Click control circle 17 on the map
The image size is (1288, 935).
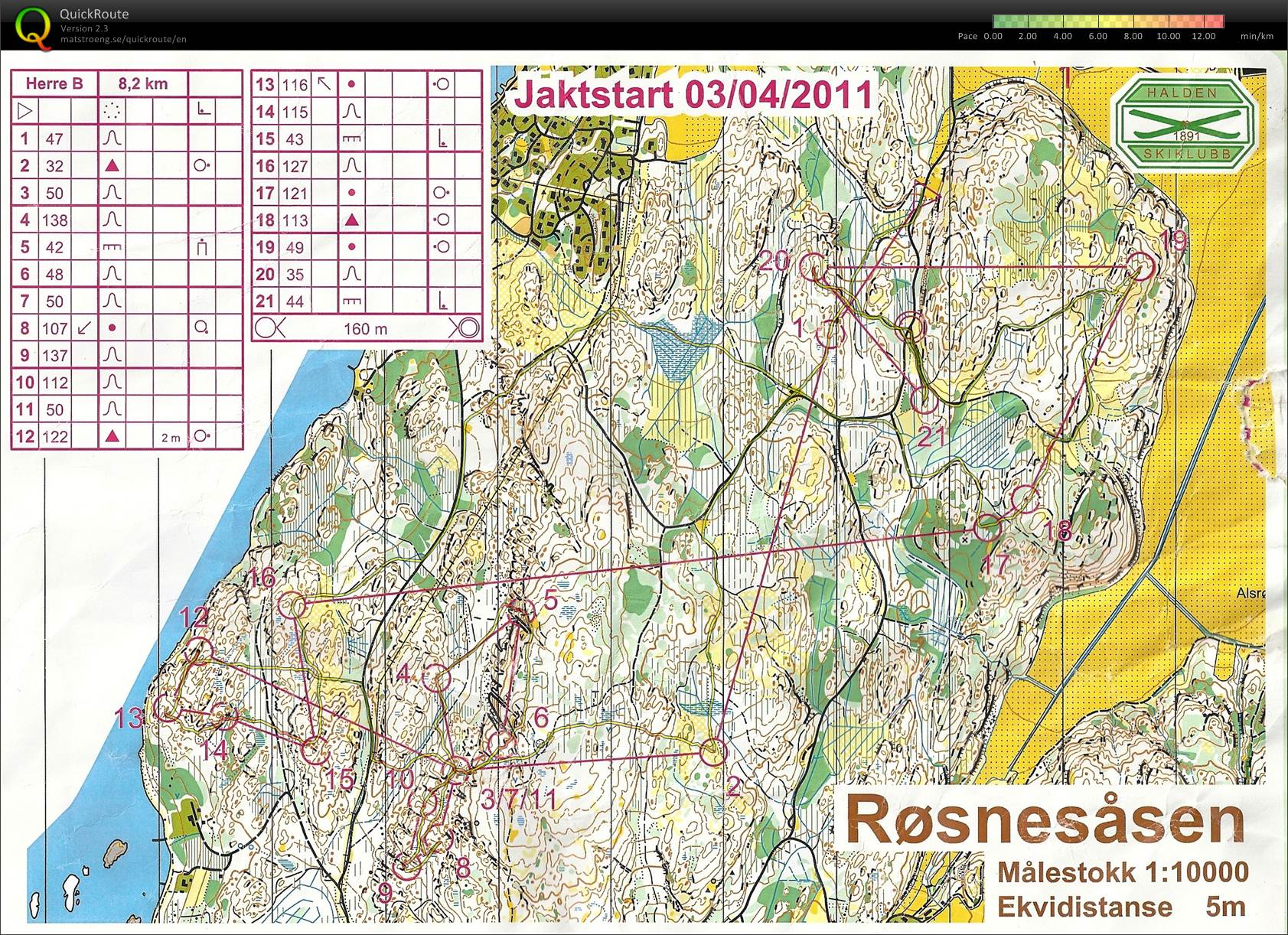tap(988, 527)
